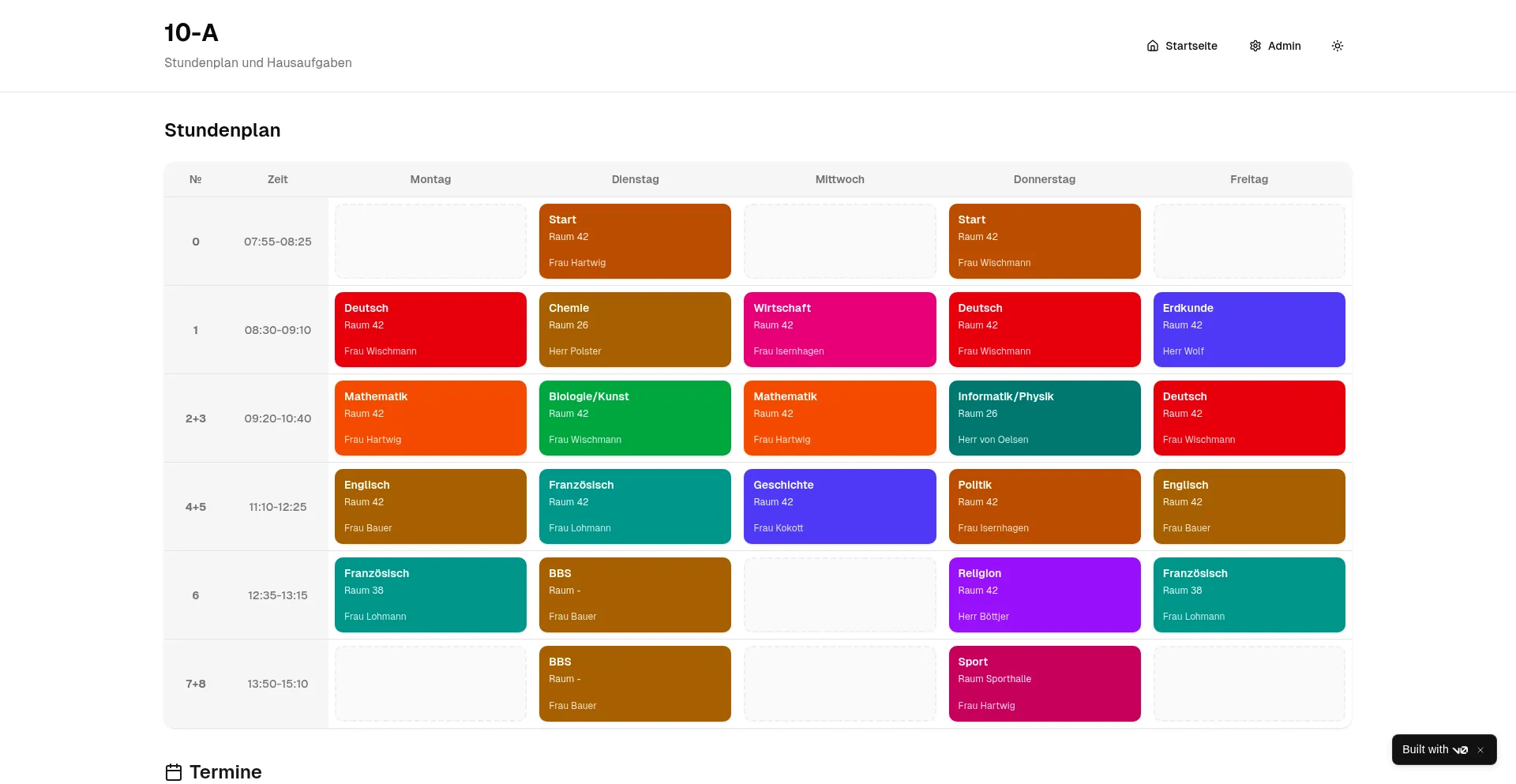Close the Built with v0 badge
Image resolution: width=1516 pixels, height=784 pixels.
[x=1480, y=750]
